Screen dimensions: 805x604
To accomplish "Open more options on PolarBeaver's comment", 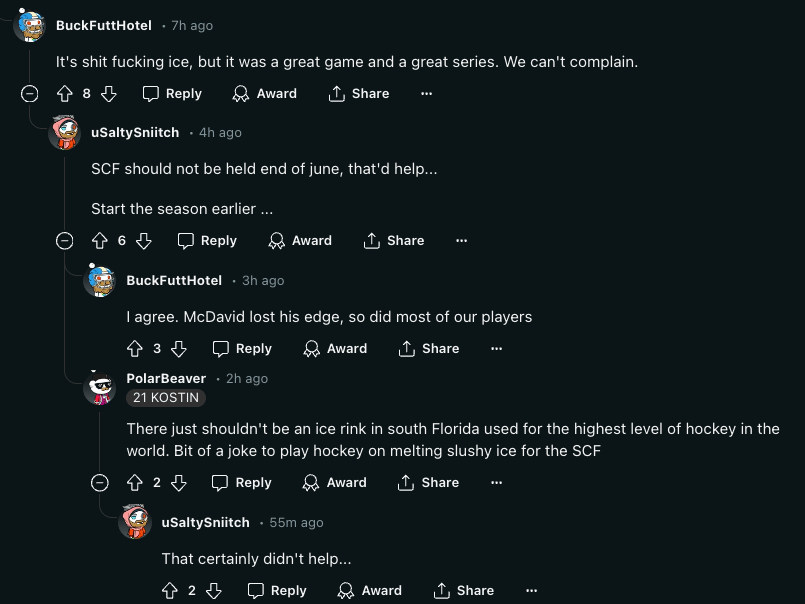I will pos(496,482).
